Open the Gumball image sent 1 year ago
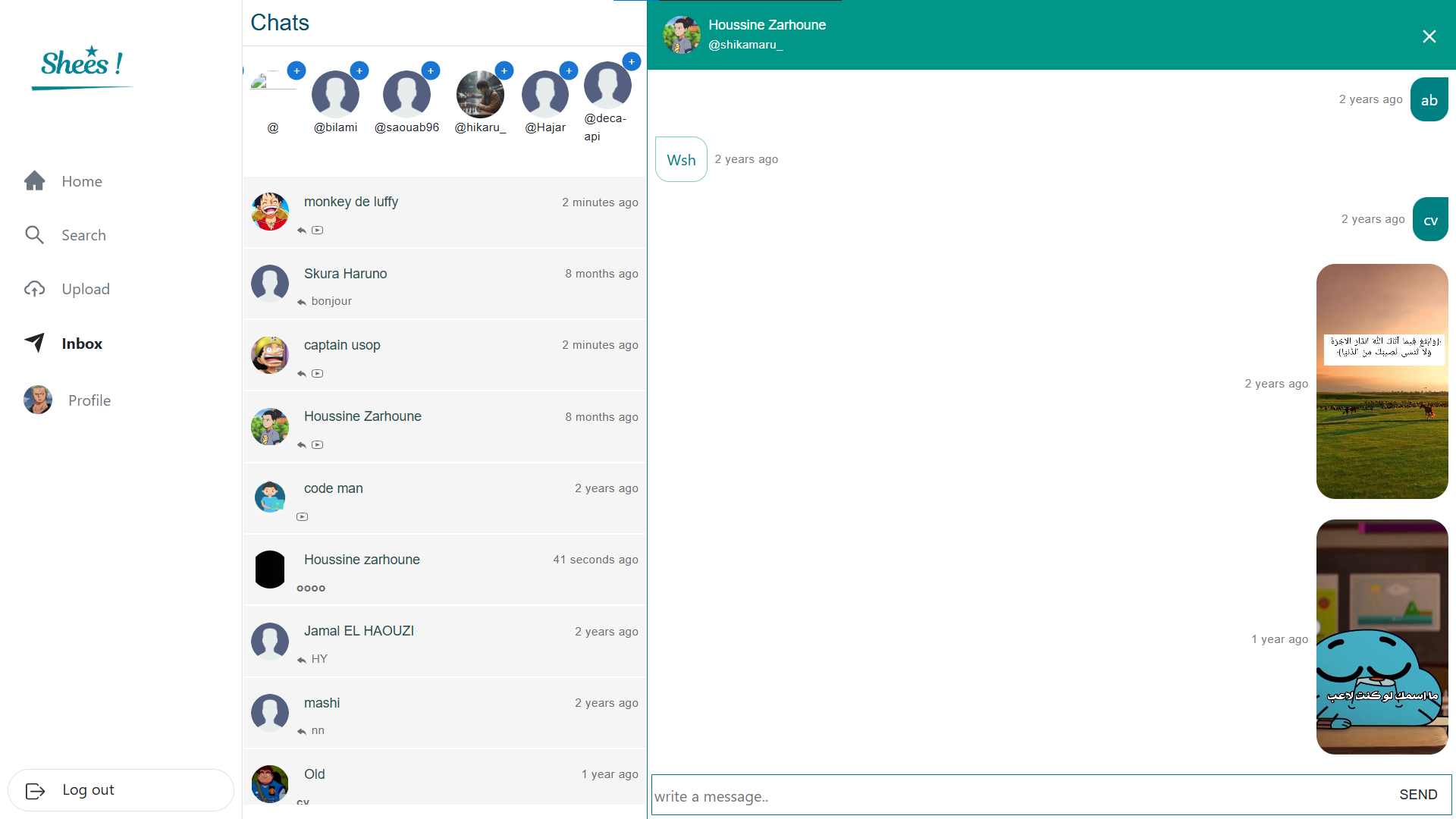Viewport: 1456px width, 819px height. click(1382, 637)
